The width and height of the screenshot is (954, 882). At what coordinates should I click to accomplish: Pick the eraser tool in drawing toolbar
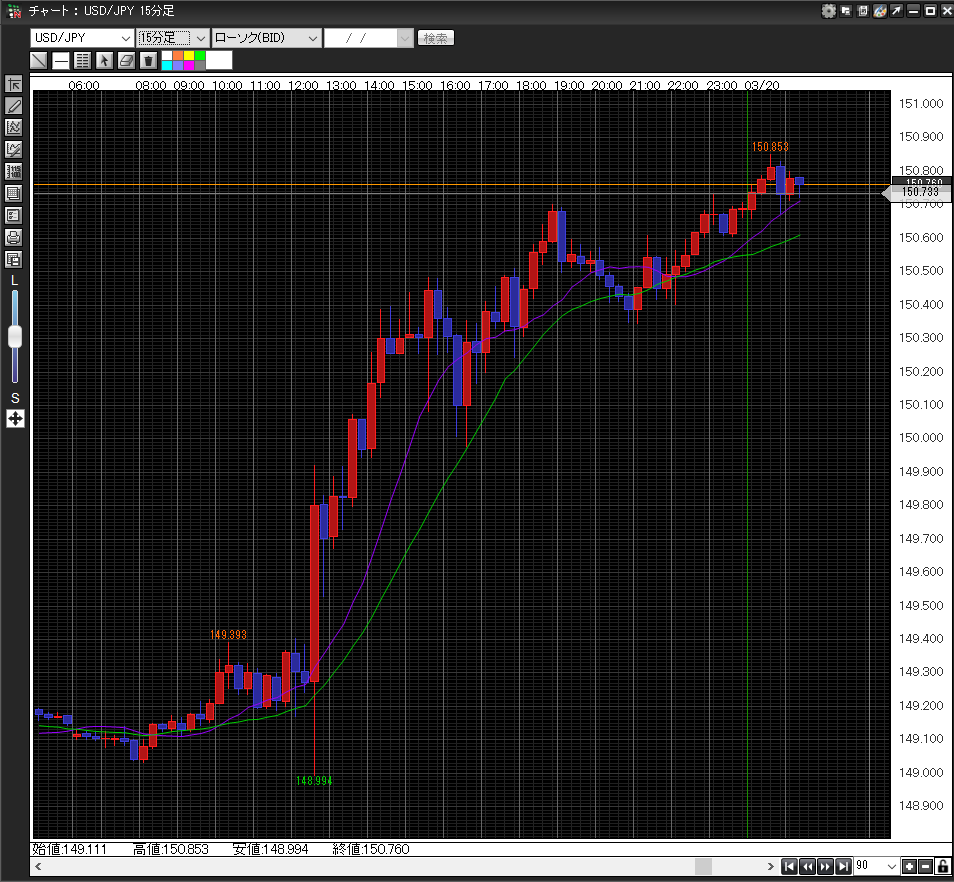coord(126,60)
